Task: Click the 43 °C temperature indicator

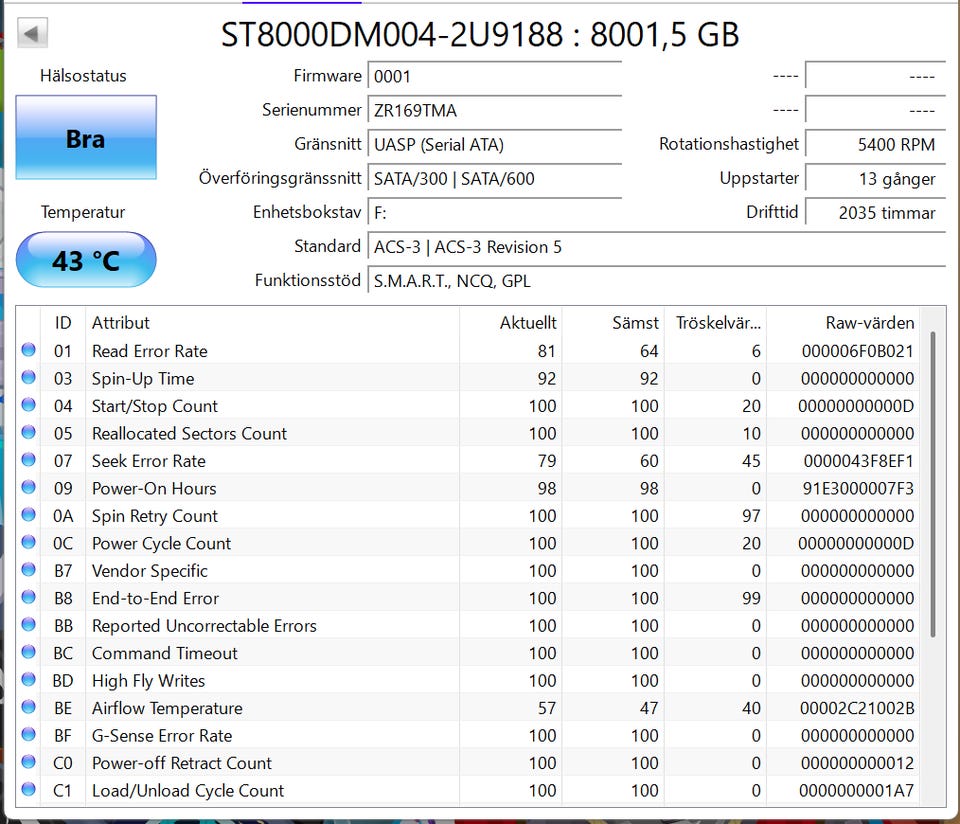Action: [x=86, y=260]
